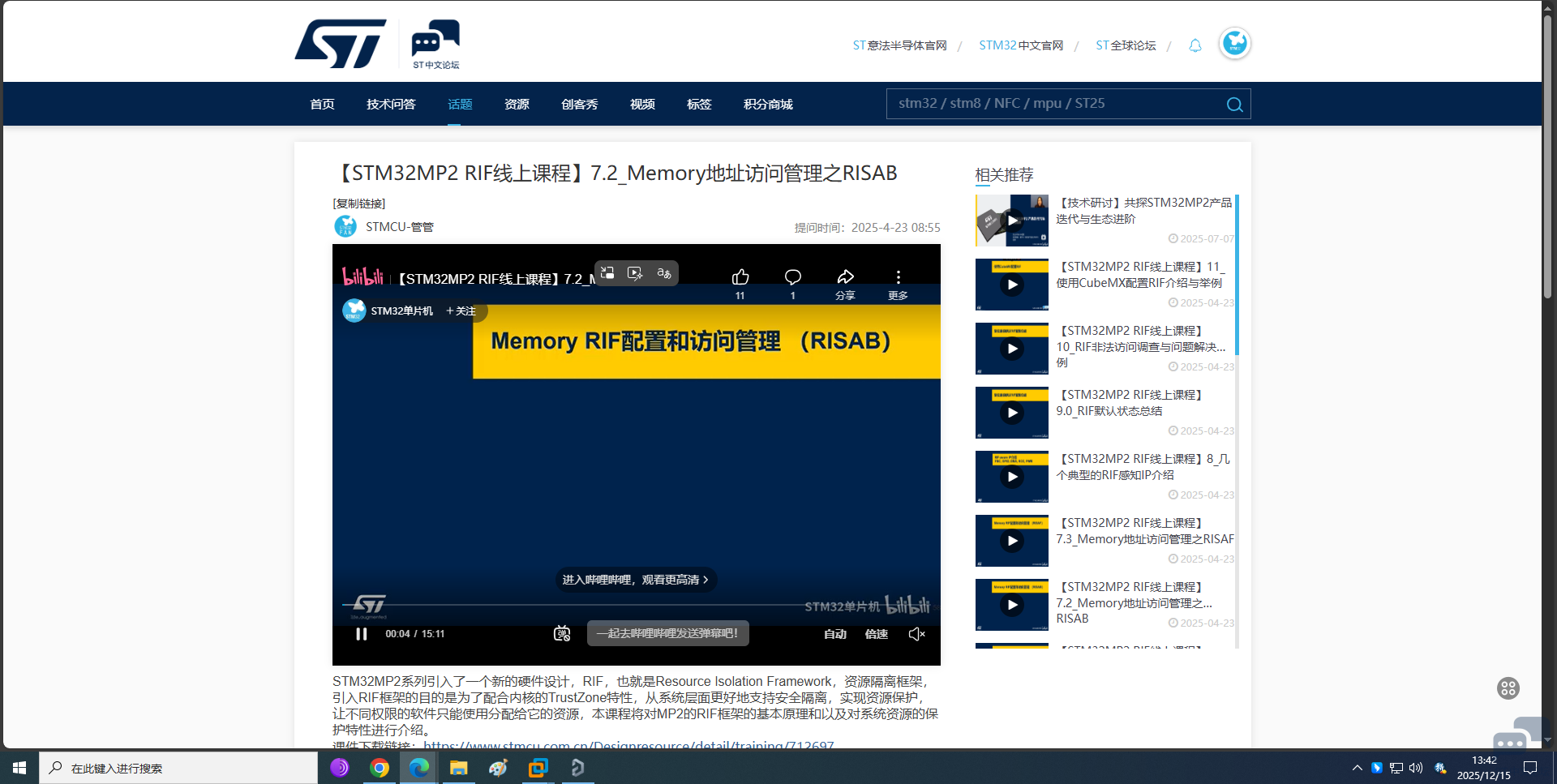Click the 进入哔哩哔哩，观看更高清 button
Screen dimensions: 1557x784
pyautogui.click(x=636, y=580)
